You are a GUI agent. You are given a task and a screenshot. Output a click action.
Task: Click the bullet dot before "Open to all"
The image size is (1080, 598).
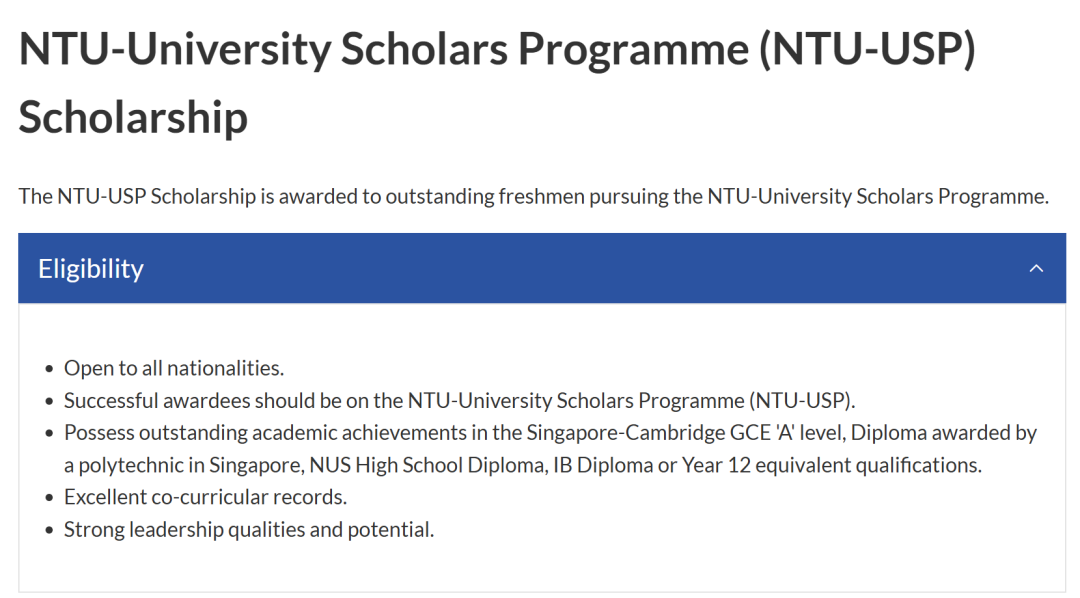pos(49,369)
